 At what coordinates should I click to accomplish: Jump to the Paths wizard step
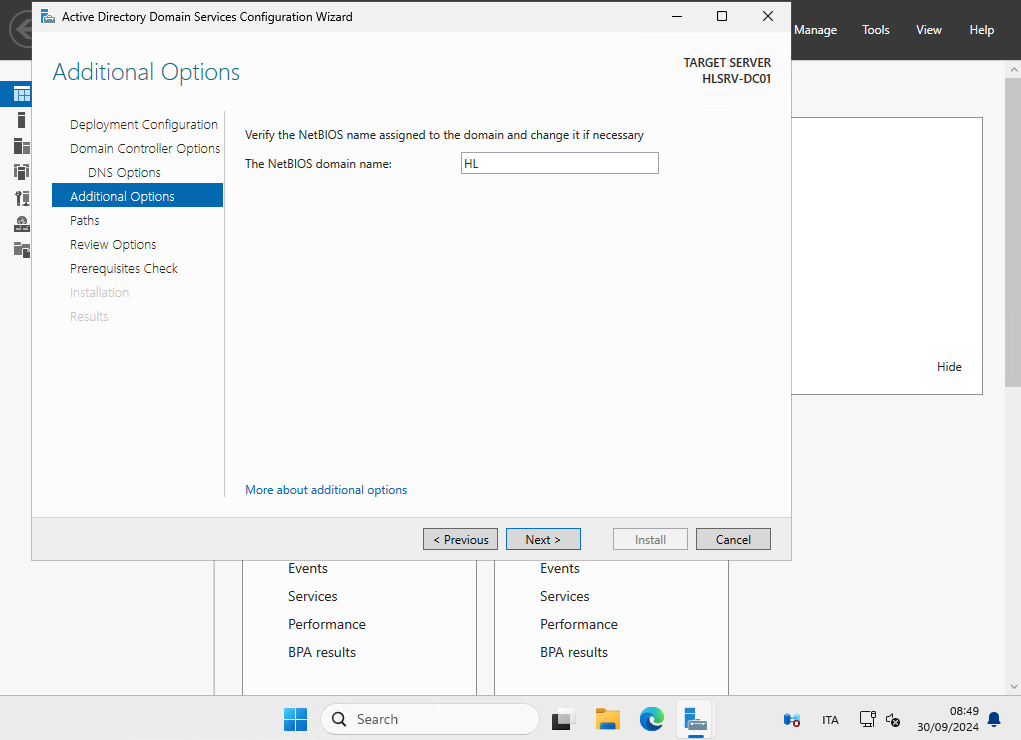pyautogui.click(x=85, y=221)
